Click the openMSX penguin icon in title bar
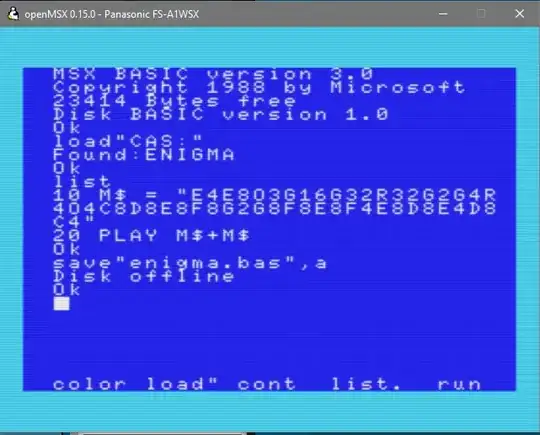Viewport: 540px width, 435px height. [x=13, y=14]
